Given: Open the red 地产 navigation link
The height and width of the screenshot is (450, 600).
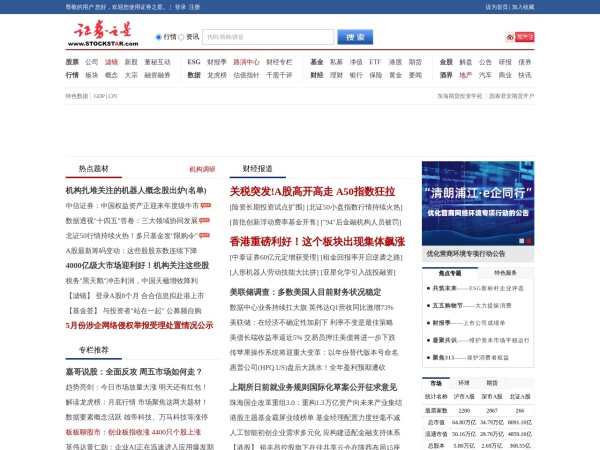Looking at the screenshot, I should click(x=466, y=75).
